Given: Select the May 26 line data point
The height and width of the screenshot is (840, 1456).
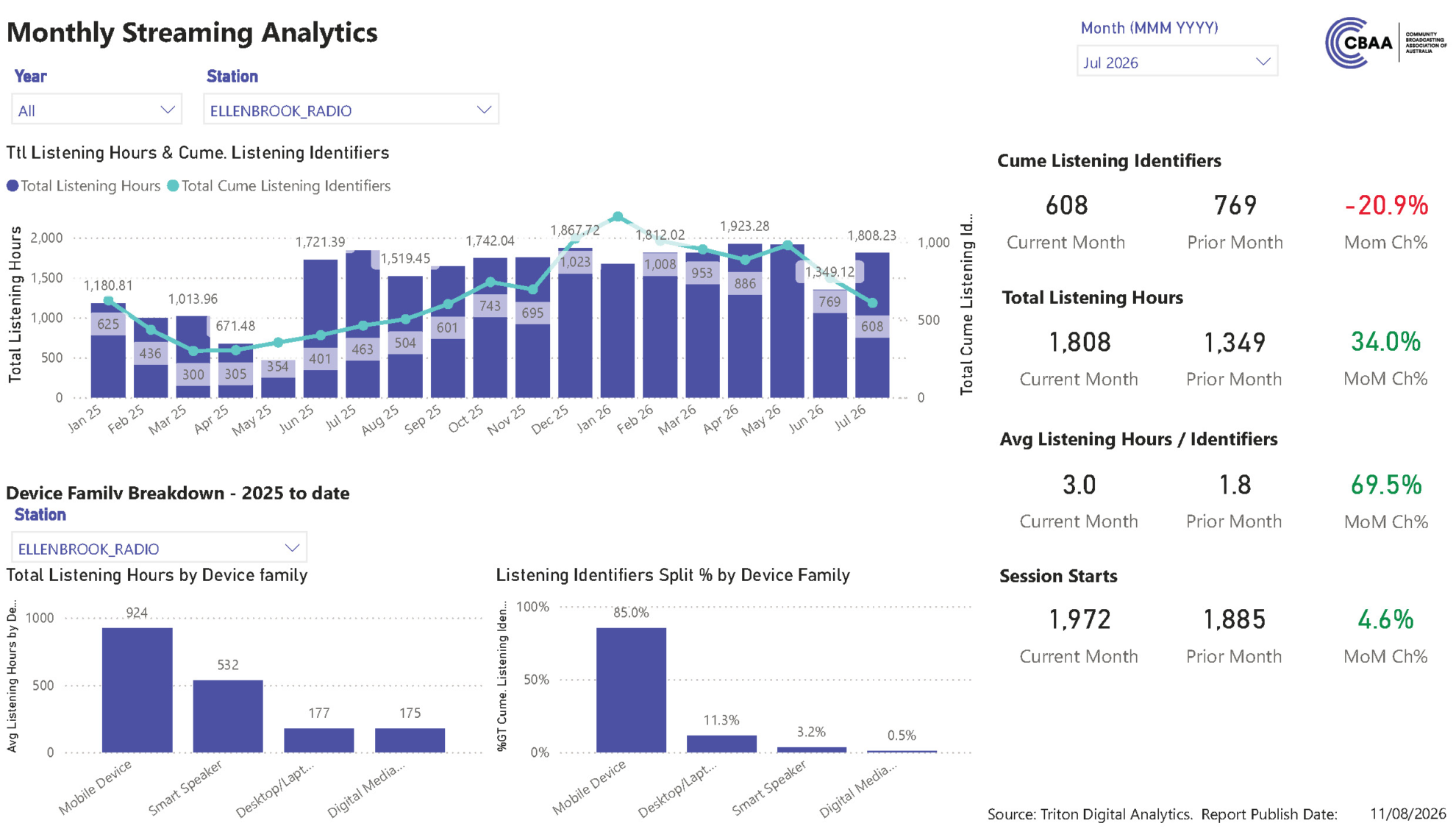Looking at the screenshot, I should 788,245.
